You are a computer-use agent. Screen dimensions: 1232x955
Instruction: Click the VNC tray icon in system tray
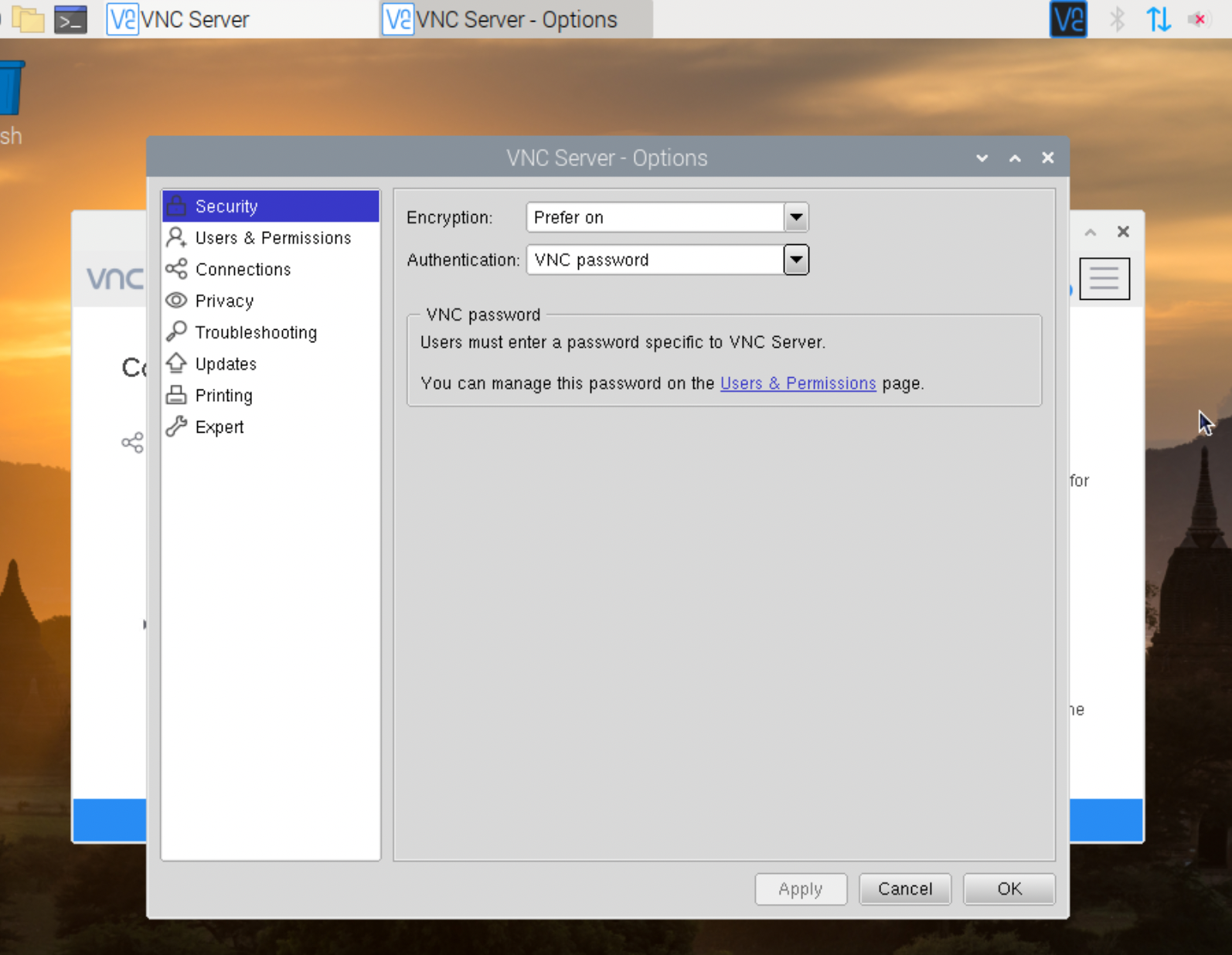(1068, 19)
